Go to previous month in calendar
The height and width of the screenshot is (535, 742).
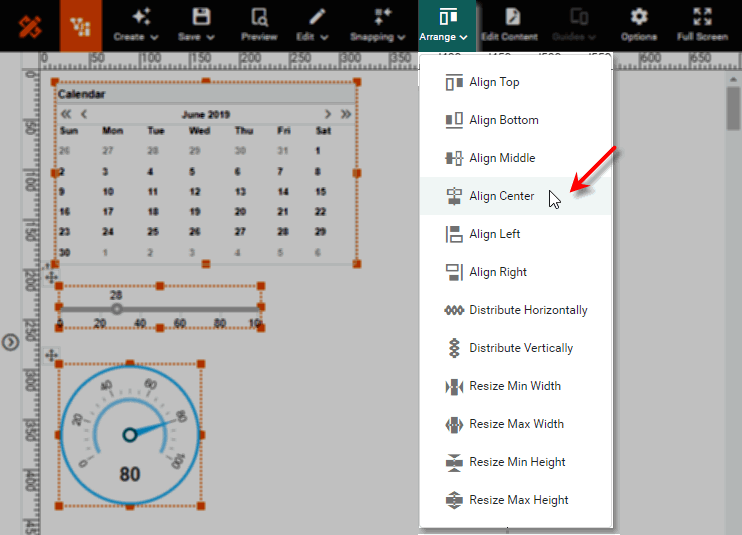[84, 114]
